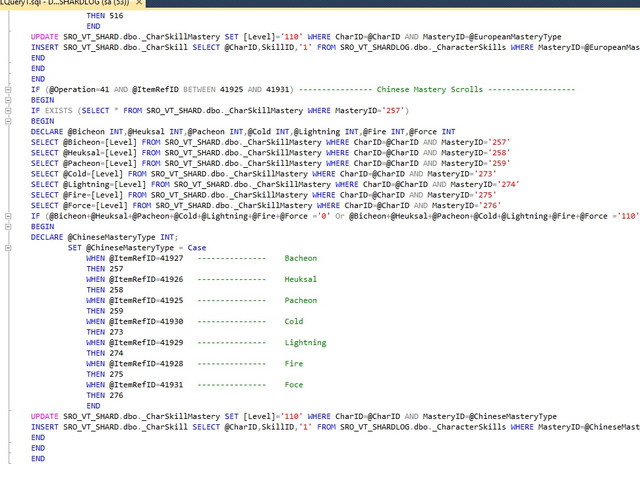Viewport: 640px width, 482px height.
Task: Click the THEN 273 line under Cold
Action: 104,332
